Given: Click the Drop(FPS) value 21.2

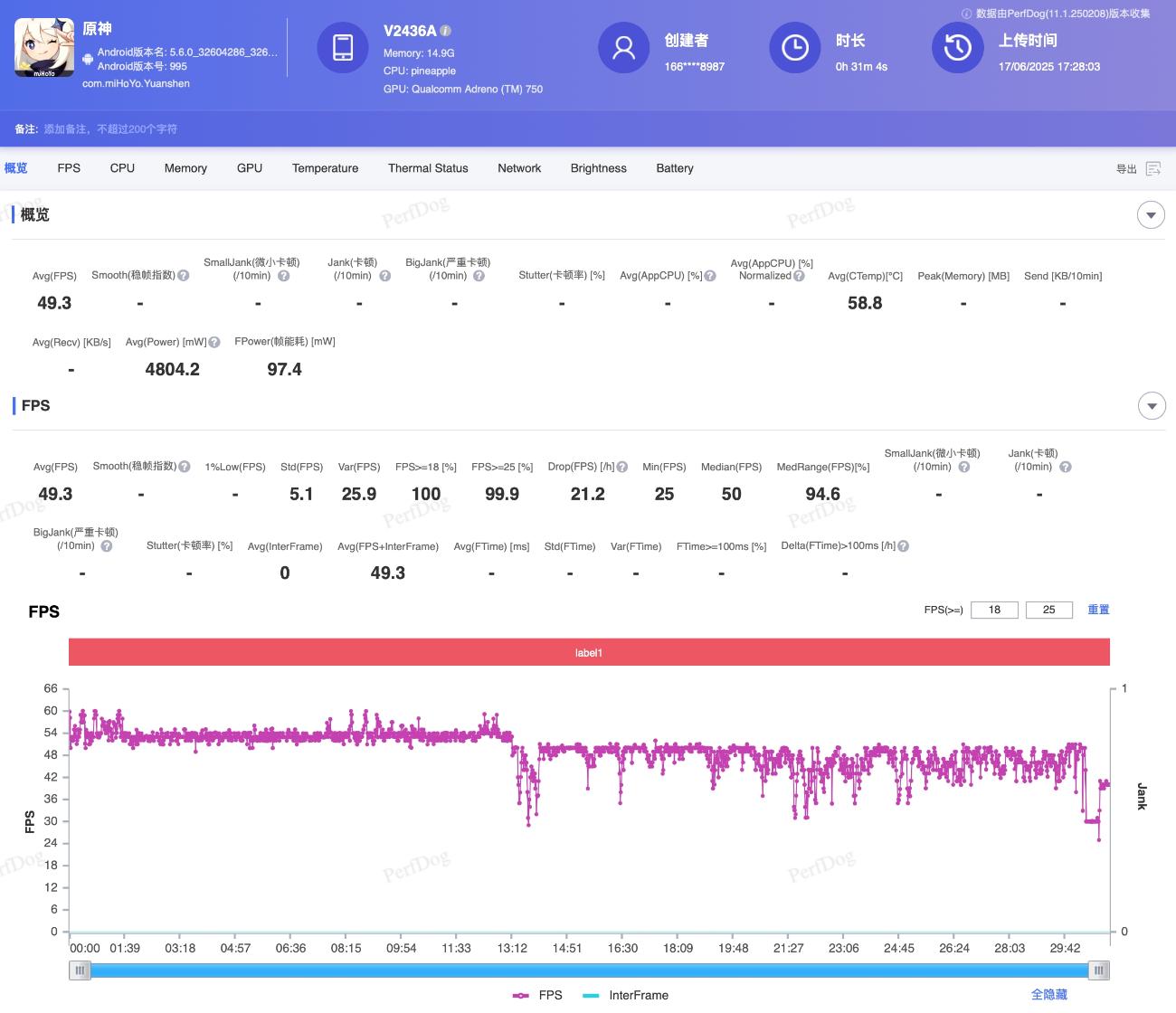Looking at the screenshot, I should click(588, 494).
